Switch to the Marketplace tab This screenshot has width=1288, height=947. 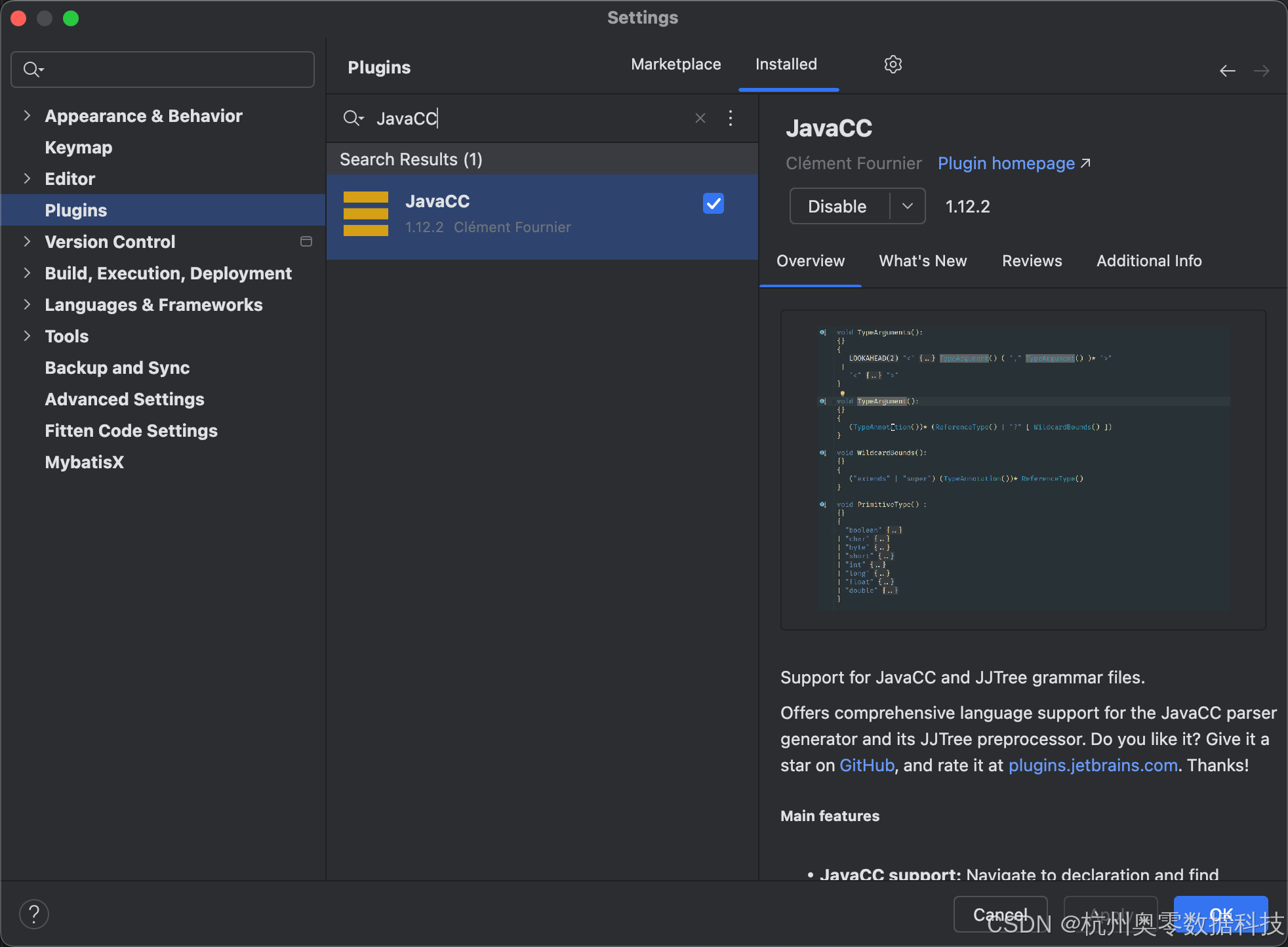pos(675,64)
